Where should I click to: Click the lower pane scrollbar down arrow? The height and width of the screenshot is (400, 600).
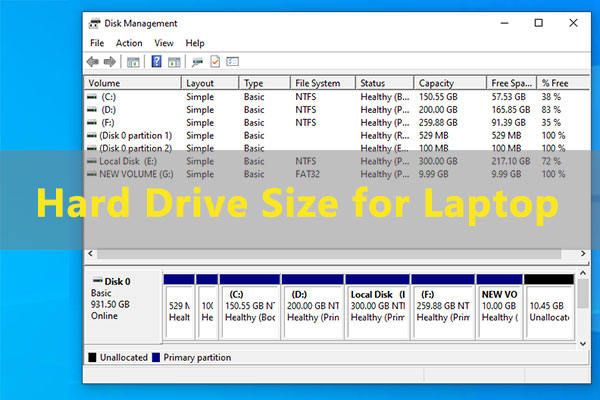point(583,344)
